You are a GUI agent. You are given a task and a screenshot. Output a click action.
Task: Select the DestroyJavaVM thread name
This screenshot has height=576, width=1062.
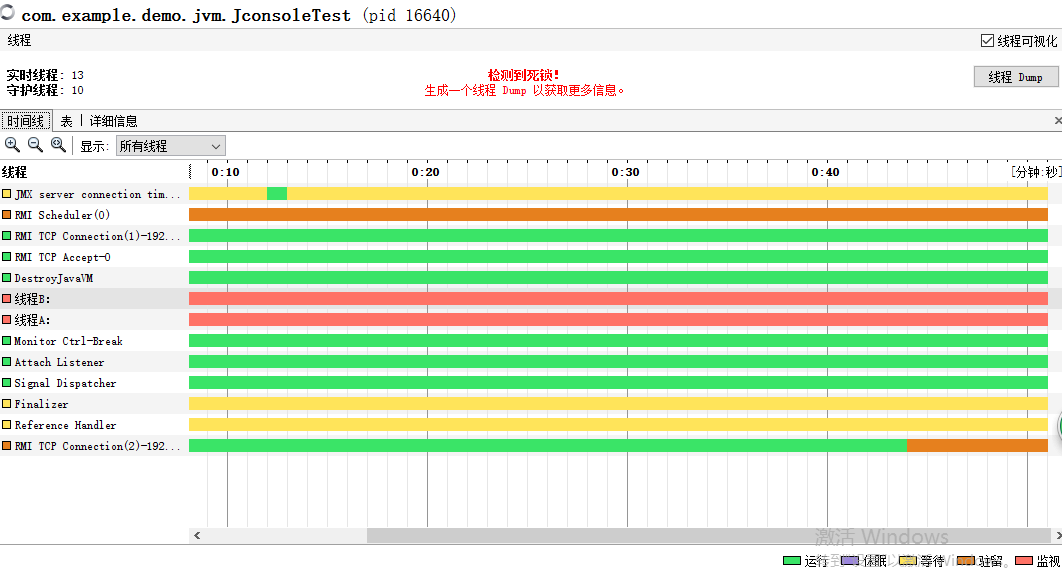54,279
